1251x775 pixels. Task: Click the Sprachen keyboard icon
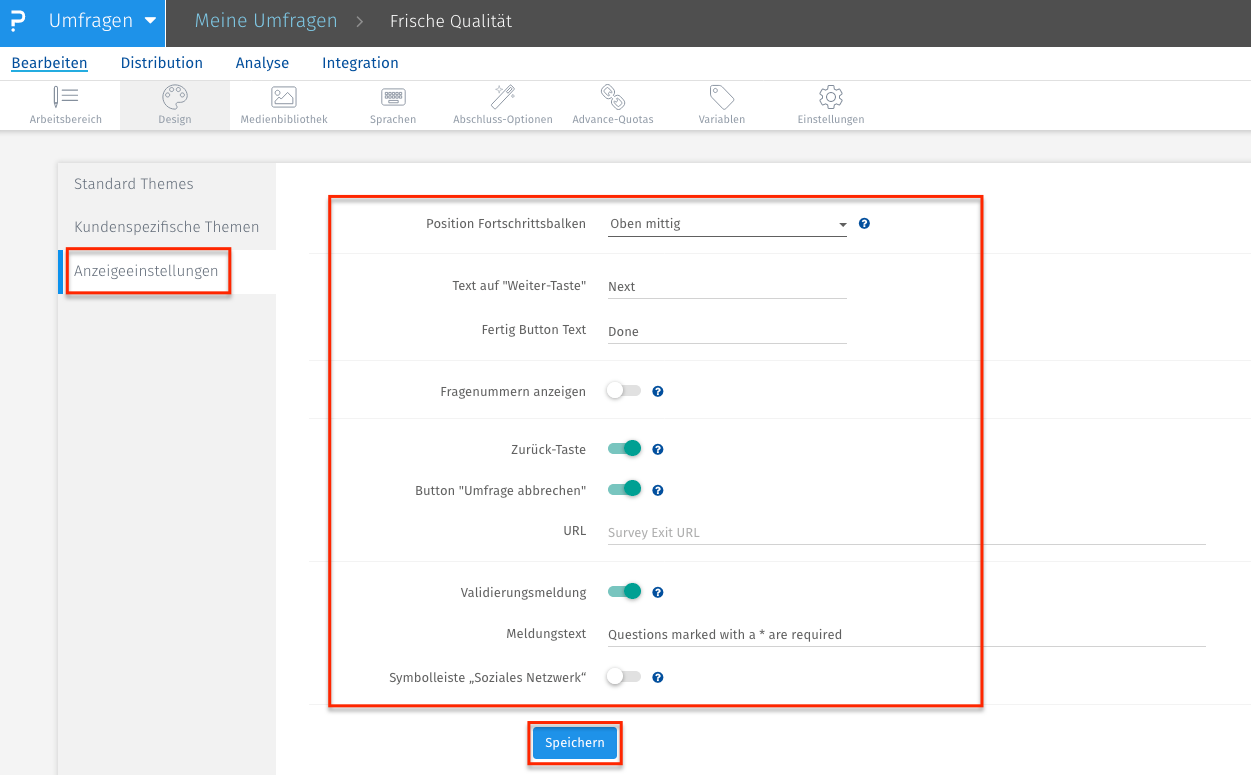[392, 103]
